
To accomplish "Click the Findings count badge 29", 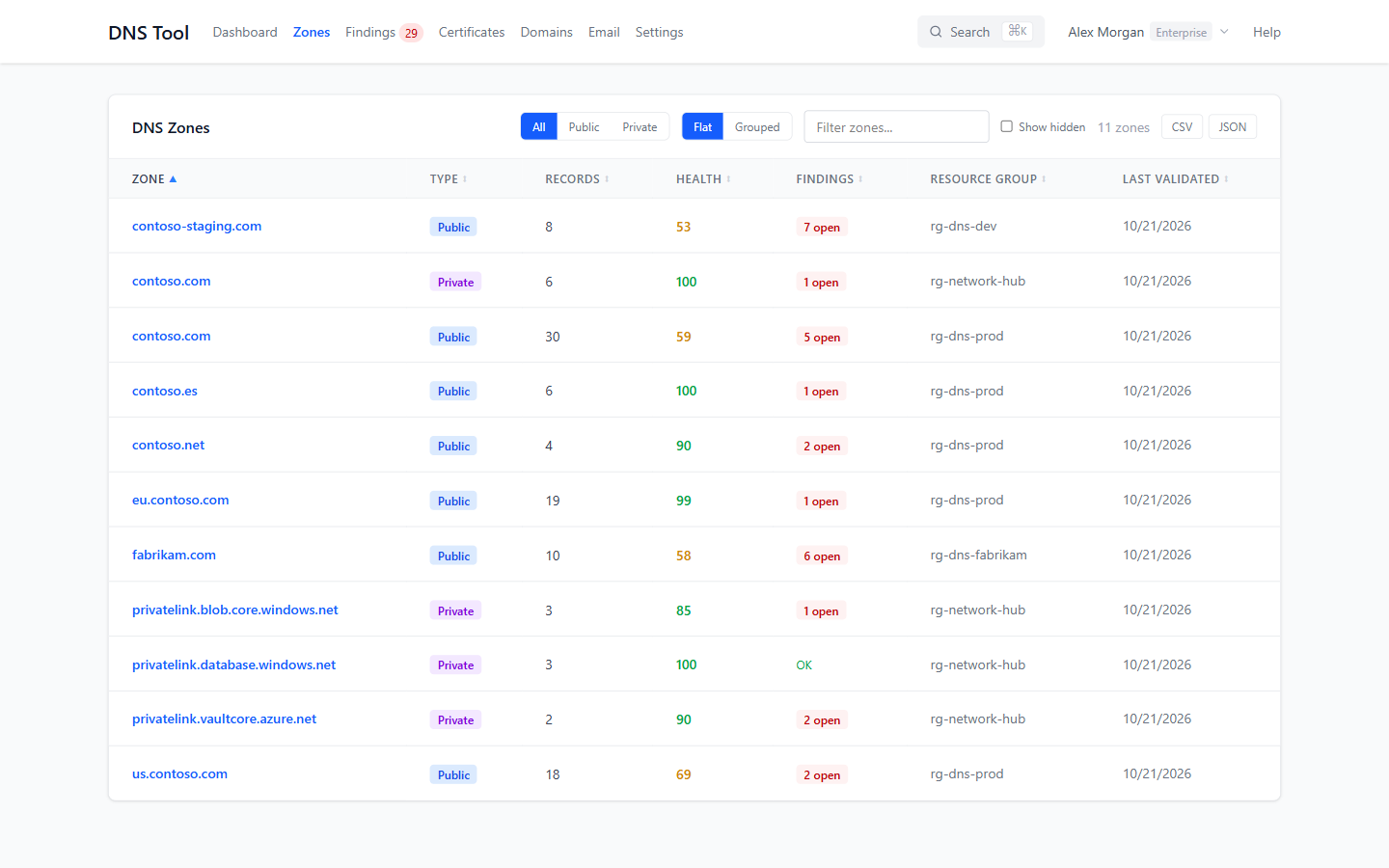I will pyautogui.click(x=411, y=33).
